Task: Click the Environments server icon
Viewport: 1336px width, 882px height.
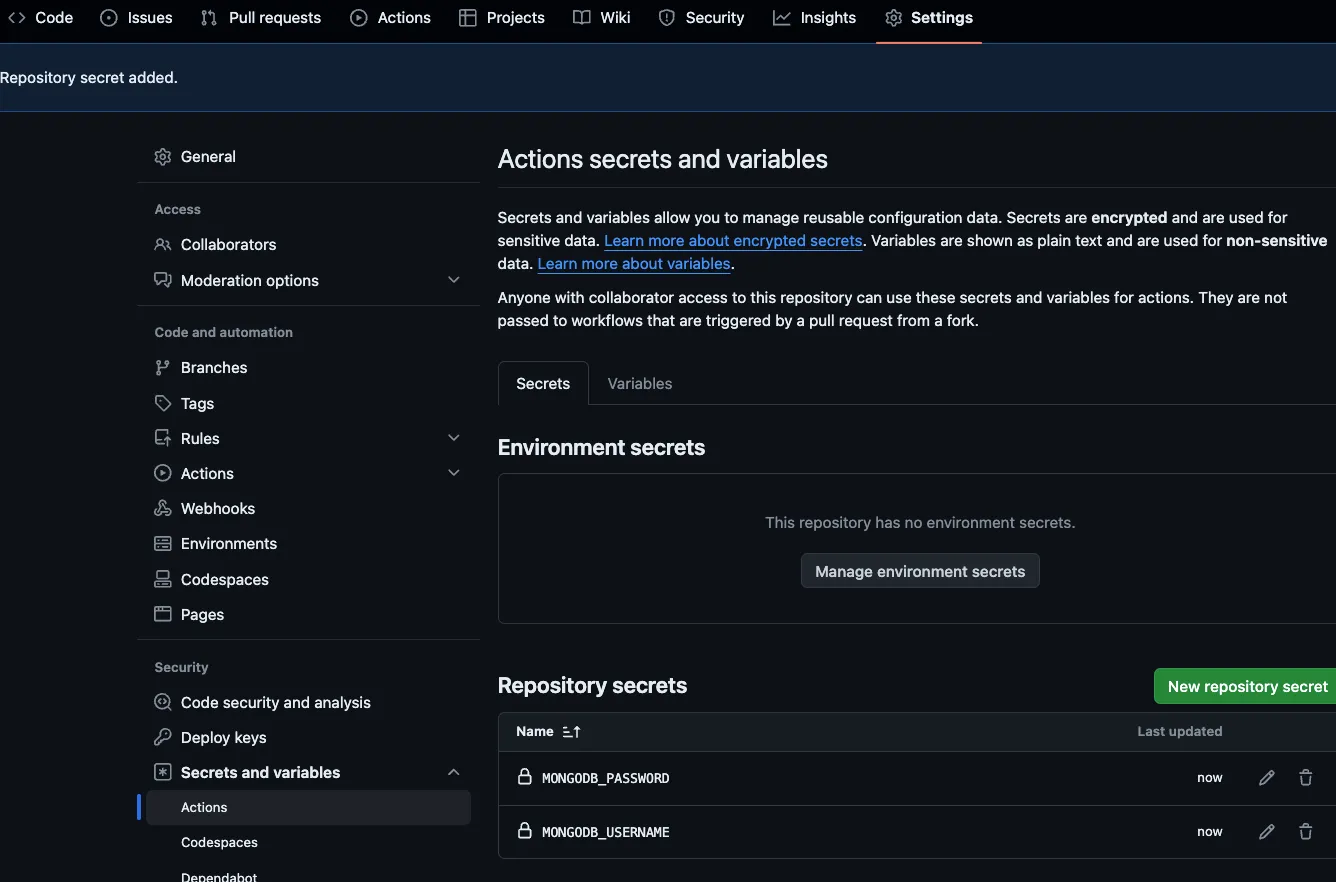Action: pyautogui.click(x=163, y=544)
